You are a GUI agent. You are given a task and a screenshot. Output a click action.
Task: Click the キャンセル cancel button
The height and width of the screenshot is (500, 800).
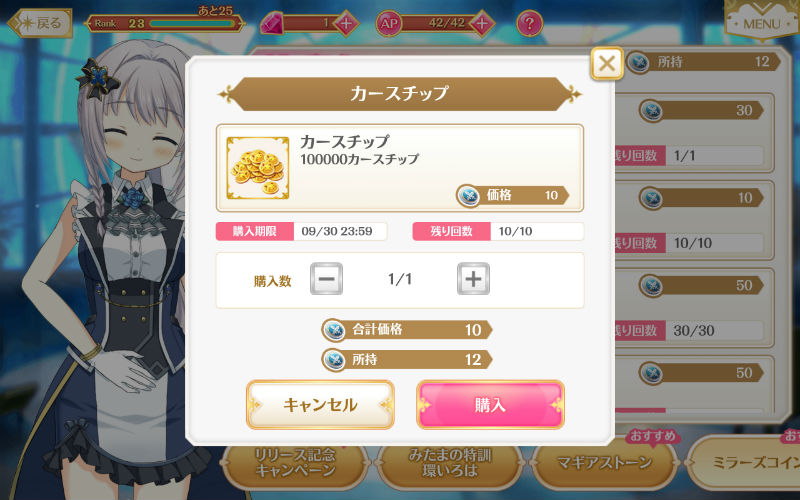[320, 405]
